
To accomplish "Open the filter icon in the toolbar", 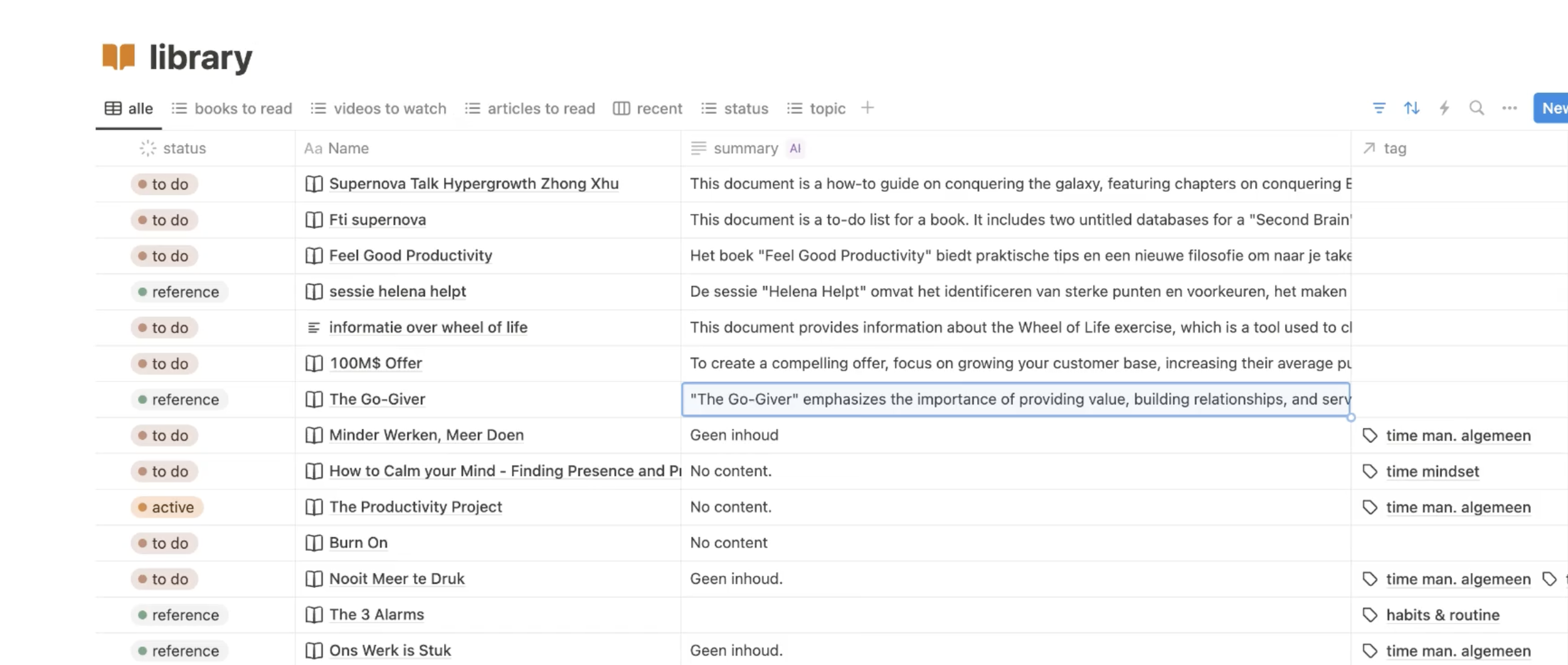I will (x=1379, y=109).
